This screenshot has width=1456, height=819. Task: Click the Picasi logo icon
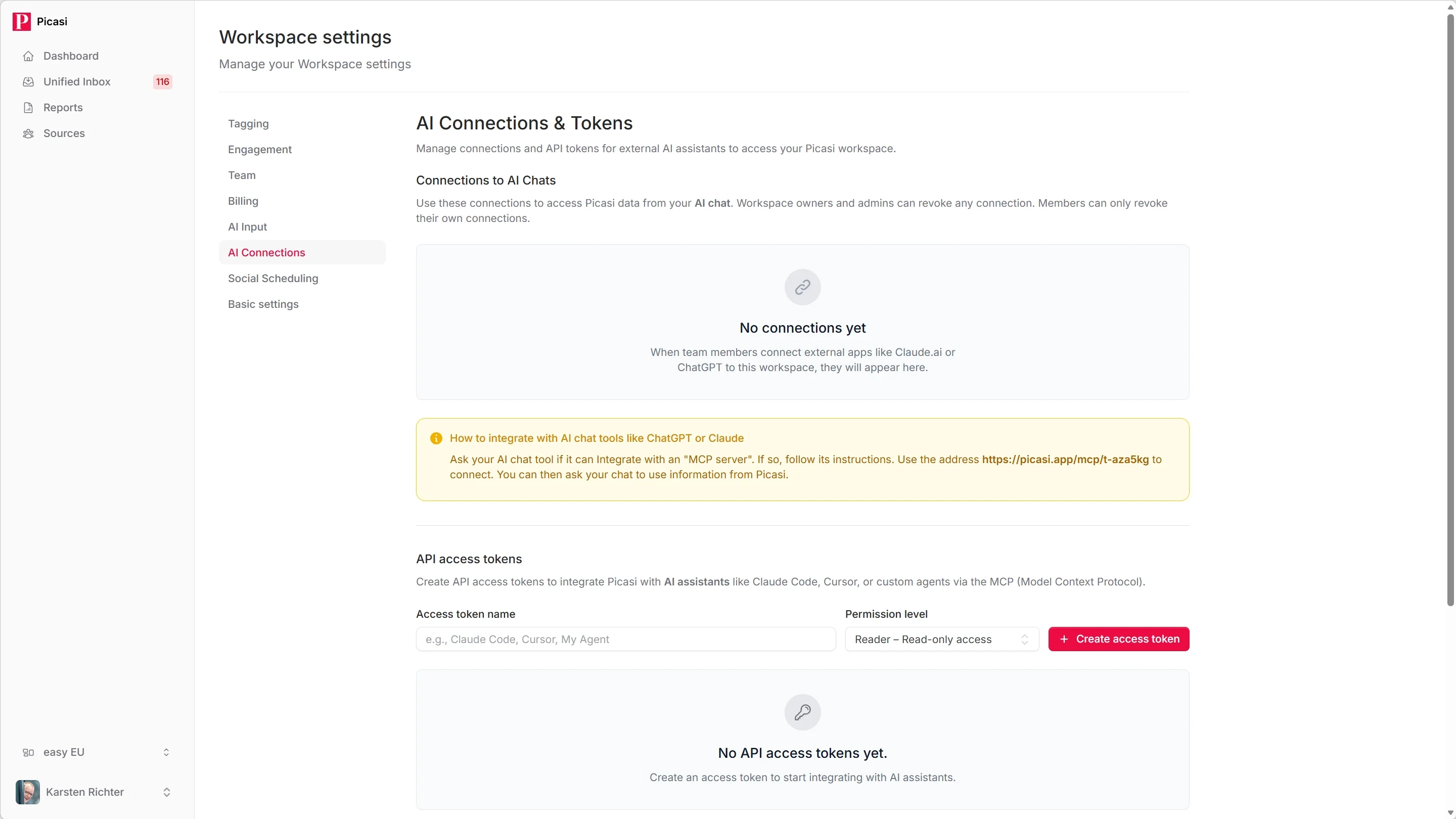tap(21, 21)
